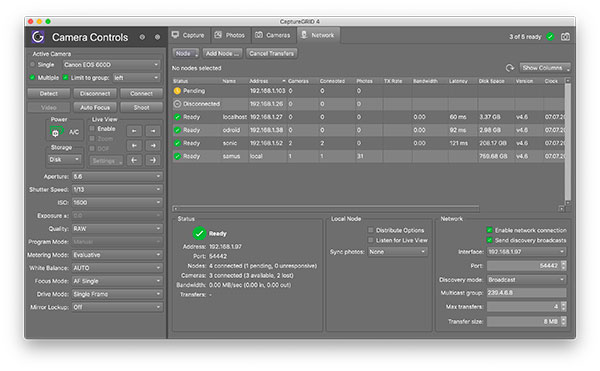Switch to the Photos tab
This screenshot has height=371, width=600.
tap(230, 35)
